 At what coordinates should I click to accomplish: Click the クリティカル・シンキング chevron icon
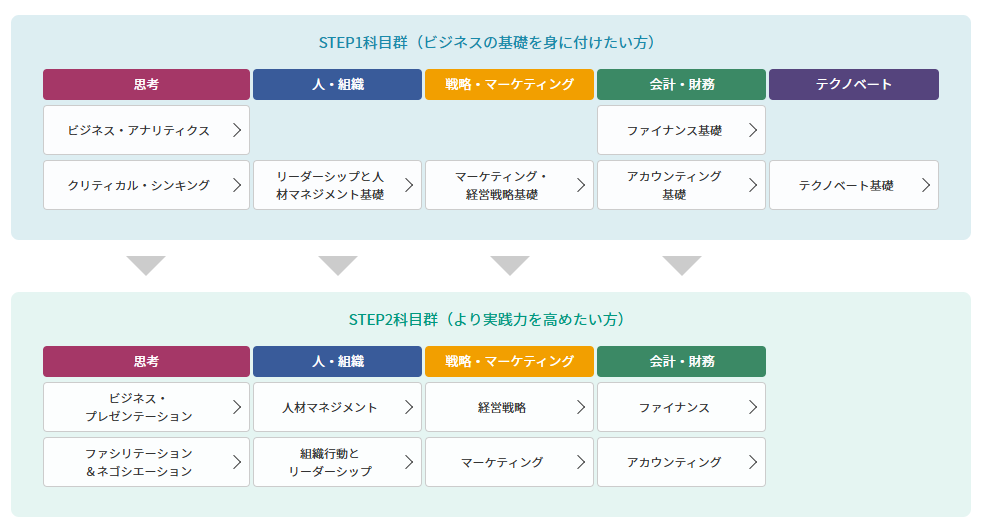(x=236, y=185)
